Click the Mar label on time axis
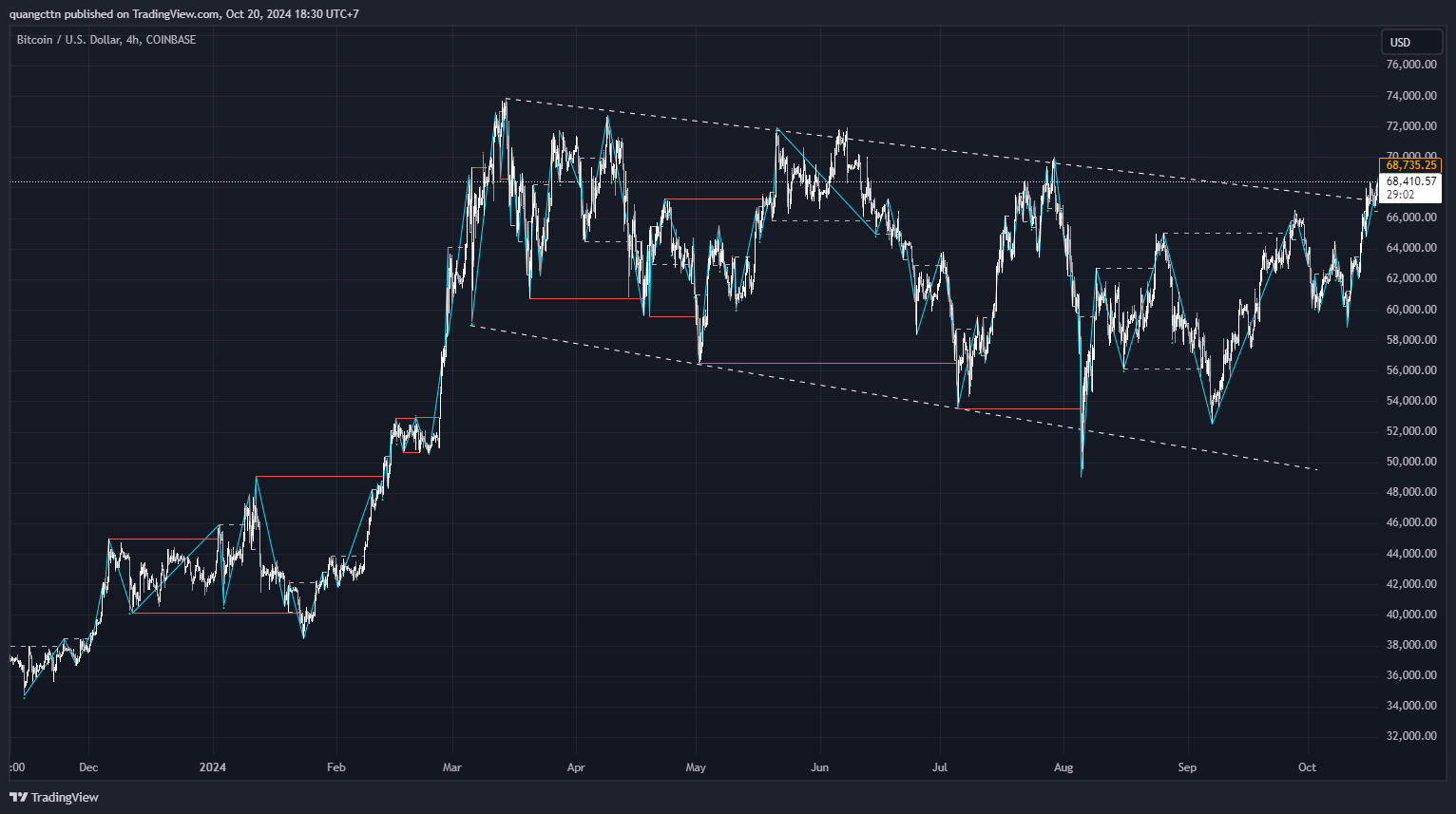1456x814 pixels. coord(451,767)
